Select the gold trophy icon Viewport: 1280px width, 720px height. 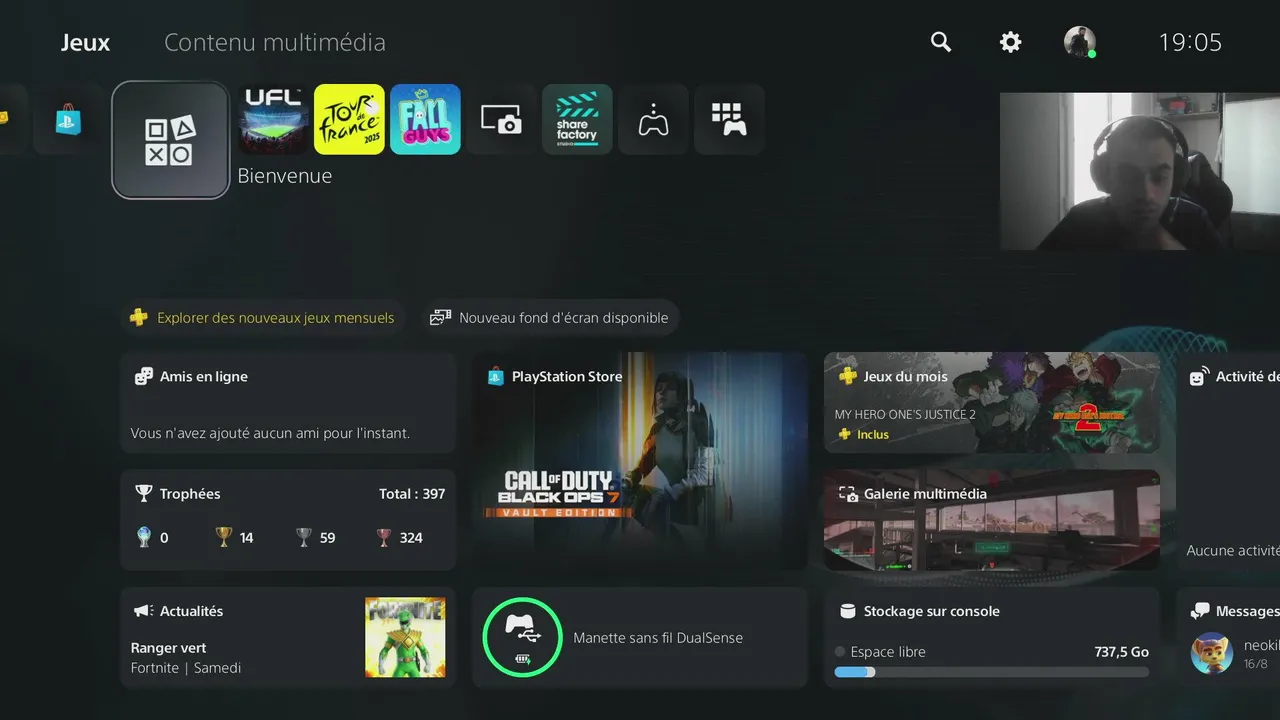click(x=224, y=538)
